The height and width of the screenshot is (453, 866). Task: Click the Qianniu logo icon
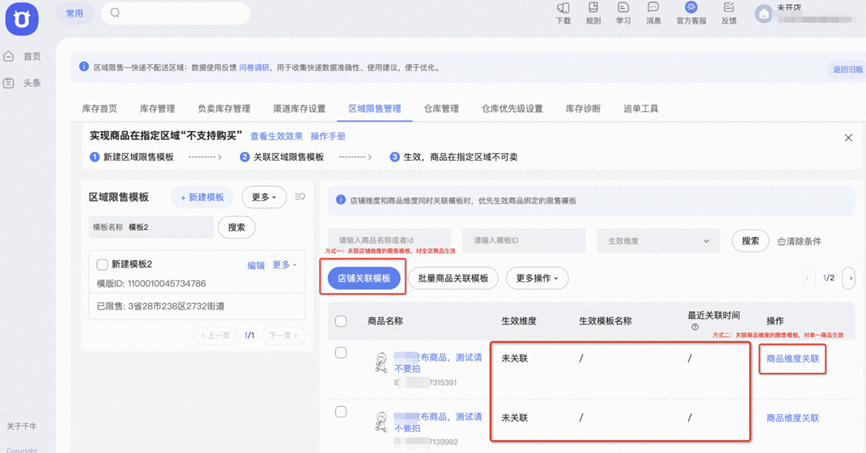point(22,19)
